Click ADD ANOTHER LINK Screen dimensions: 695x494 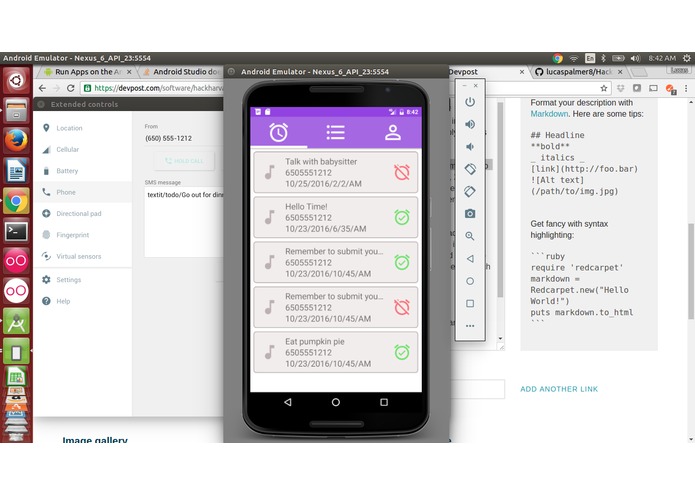click(x=559, y=389)
